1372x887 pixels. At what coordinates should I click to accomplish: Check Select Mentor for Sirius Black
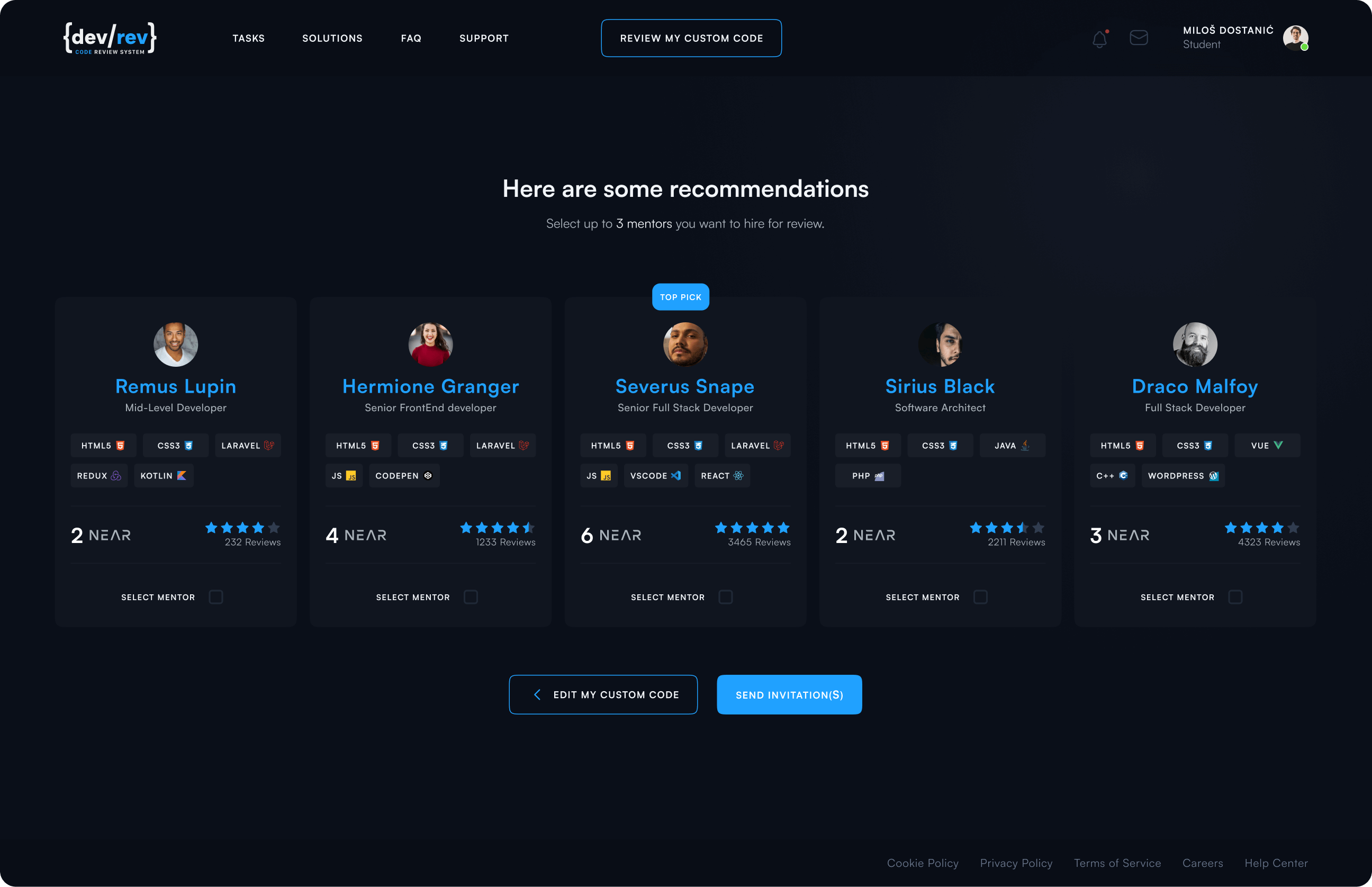[980, 598]
